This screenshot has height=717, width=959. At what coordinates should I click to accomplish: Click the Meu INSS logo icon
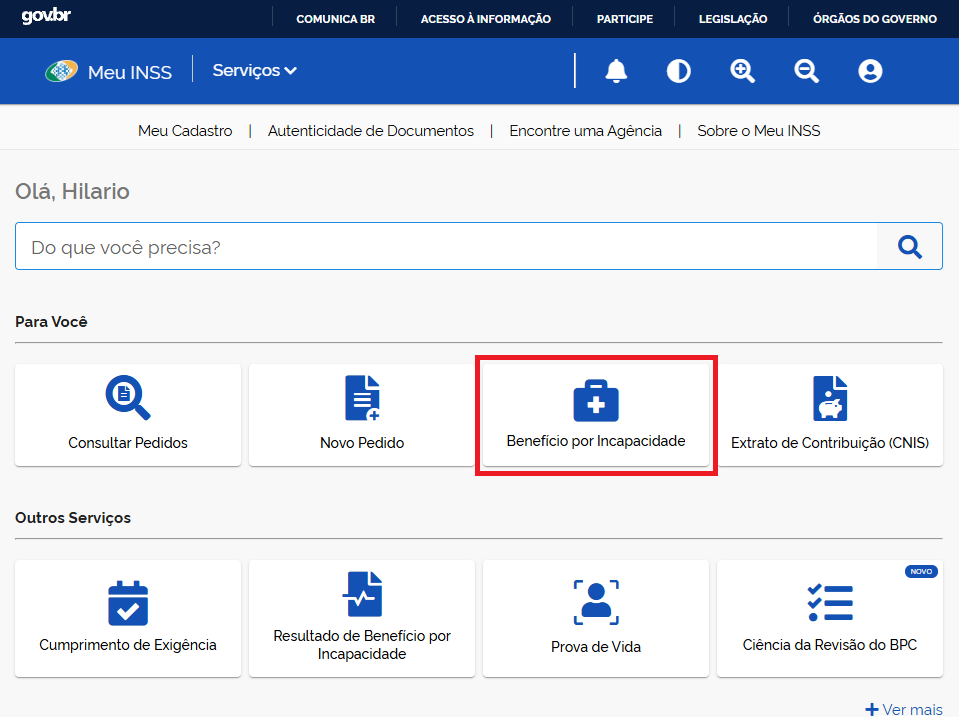pyautogui.click(x=61, y=72)
